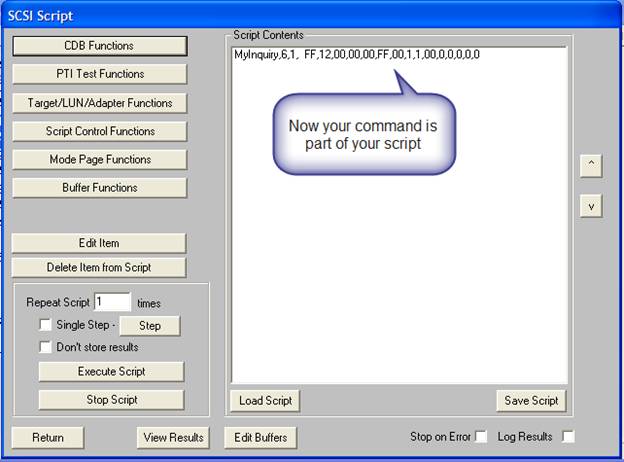This screenshot has height=462, width=624.
Task: Click the Repeat Script times field
Action: pos(112,302)
